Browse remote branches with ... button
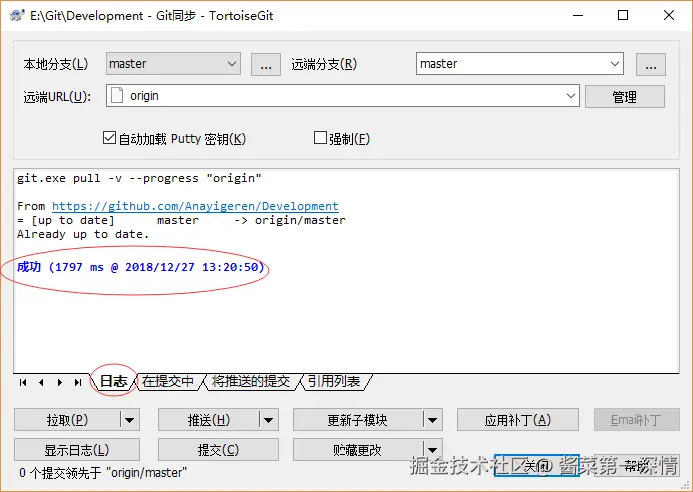693x492 pixels. click(x=651, y=65)
